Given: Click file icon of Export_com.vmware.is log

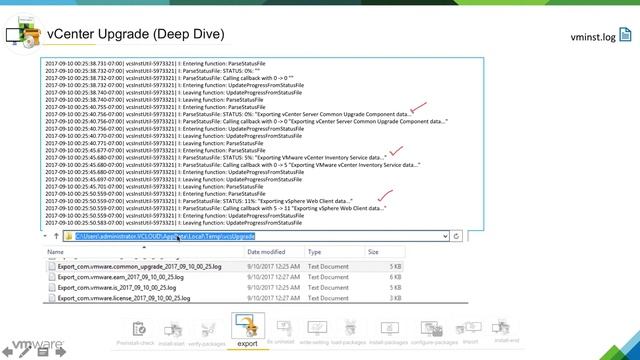Looking at the screenshot, I should tap(52, 288).
